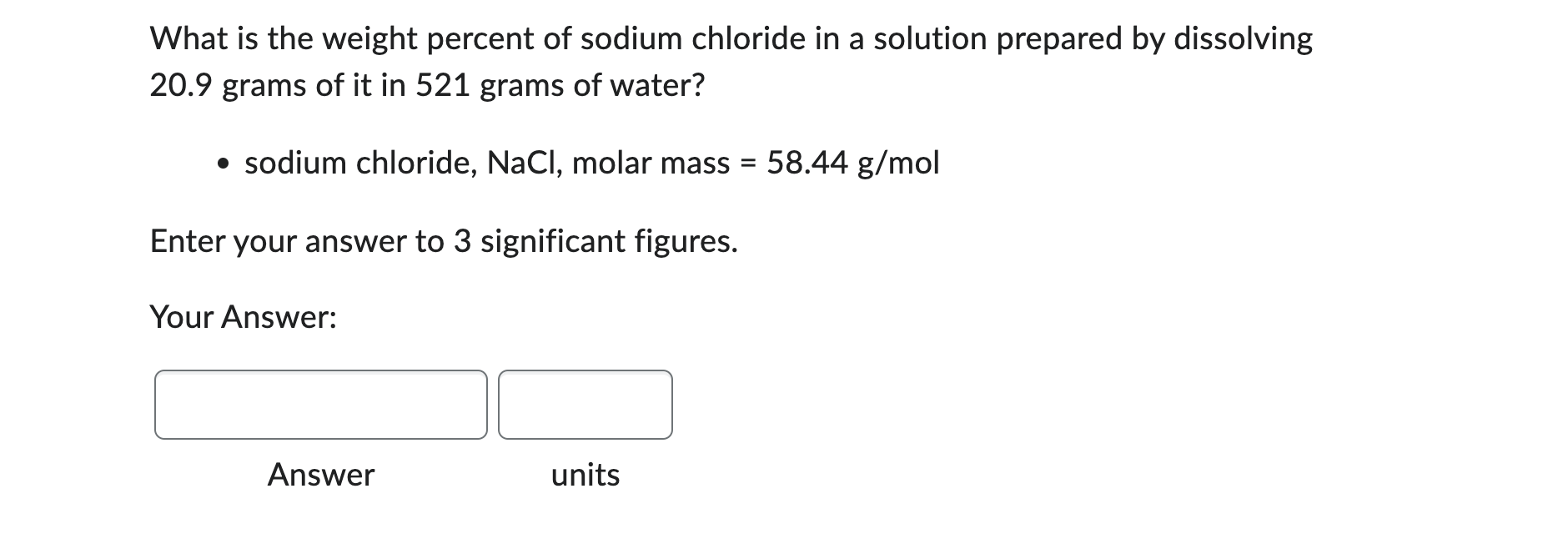Click the units label text

[x=585, y=475]
